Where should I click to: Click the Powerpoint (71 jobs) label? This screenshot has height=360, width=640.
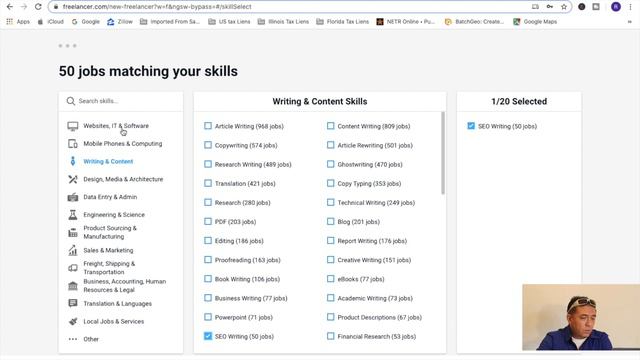coord(244,317)
